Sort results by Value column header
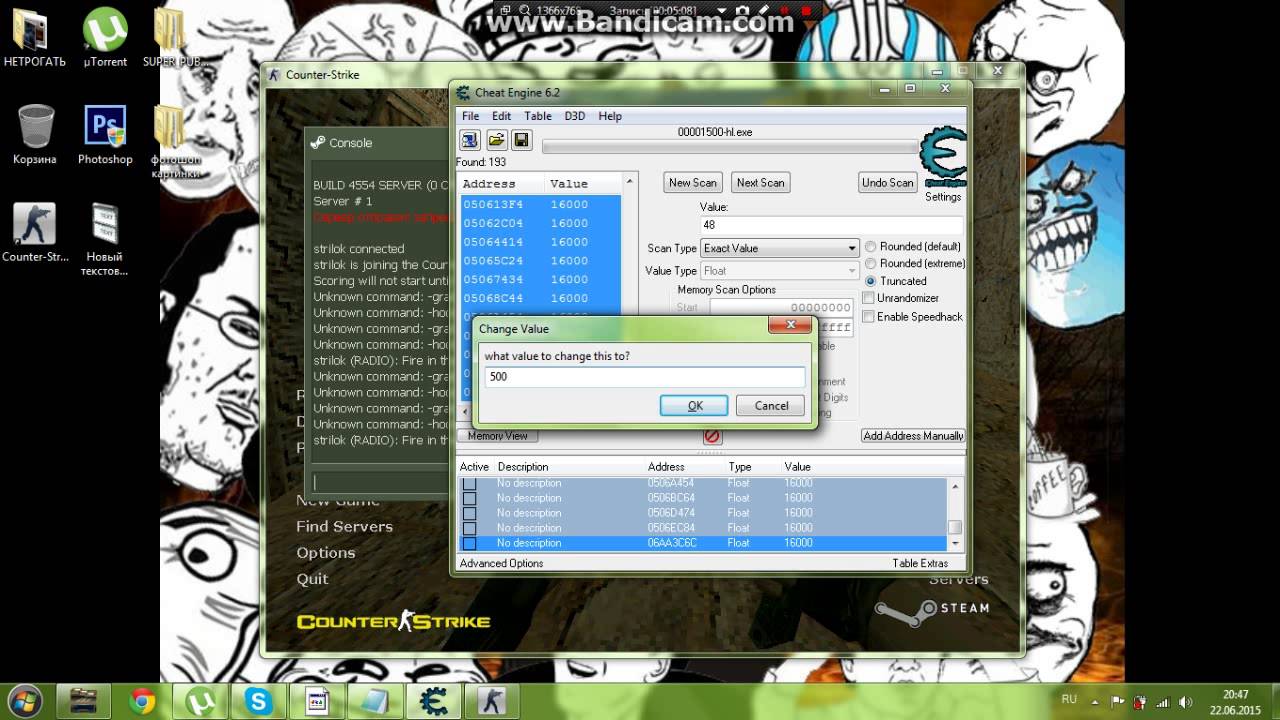Image resolution: width=1280 pixels, height=720 pixels. (x=583, y=184)
